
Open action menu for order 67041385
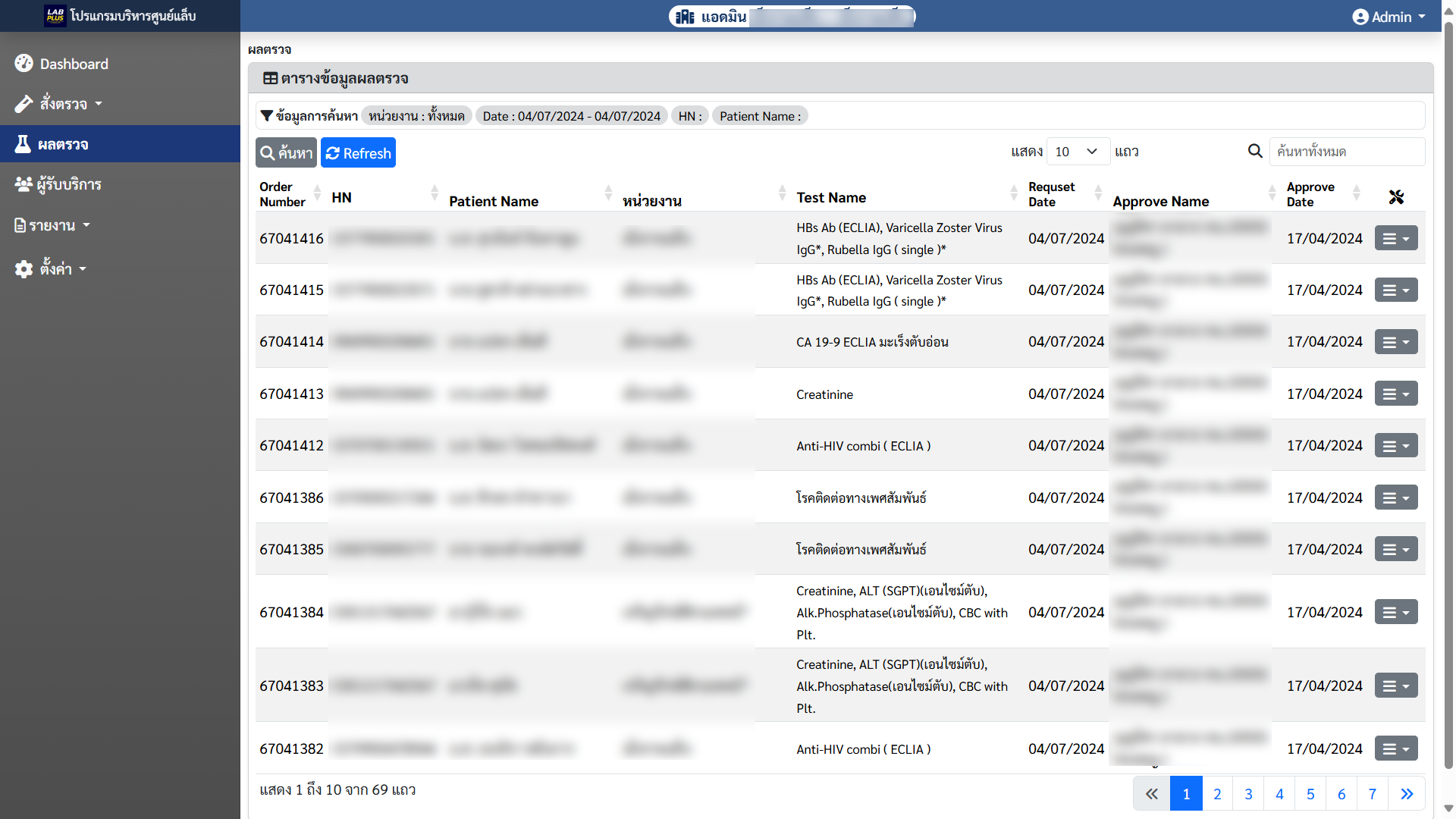[x=1396, y=549]
